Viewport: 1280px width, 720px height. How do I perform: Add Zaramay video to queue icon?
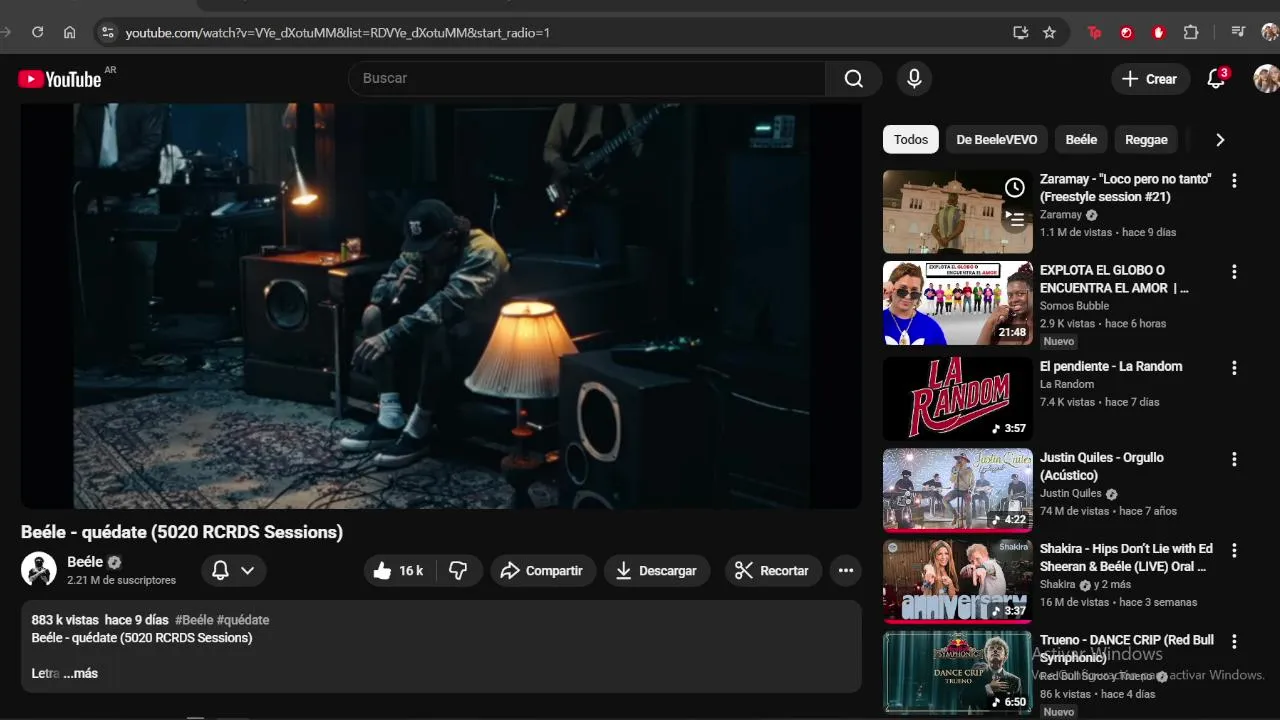coord(1014,219)
